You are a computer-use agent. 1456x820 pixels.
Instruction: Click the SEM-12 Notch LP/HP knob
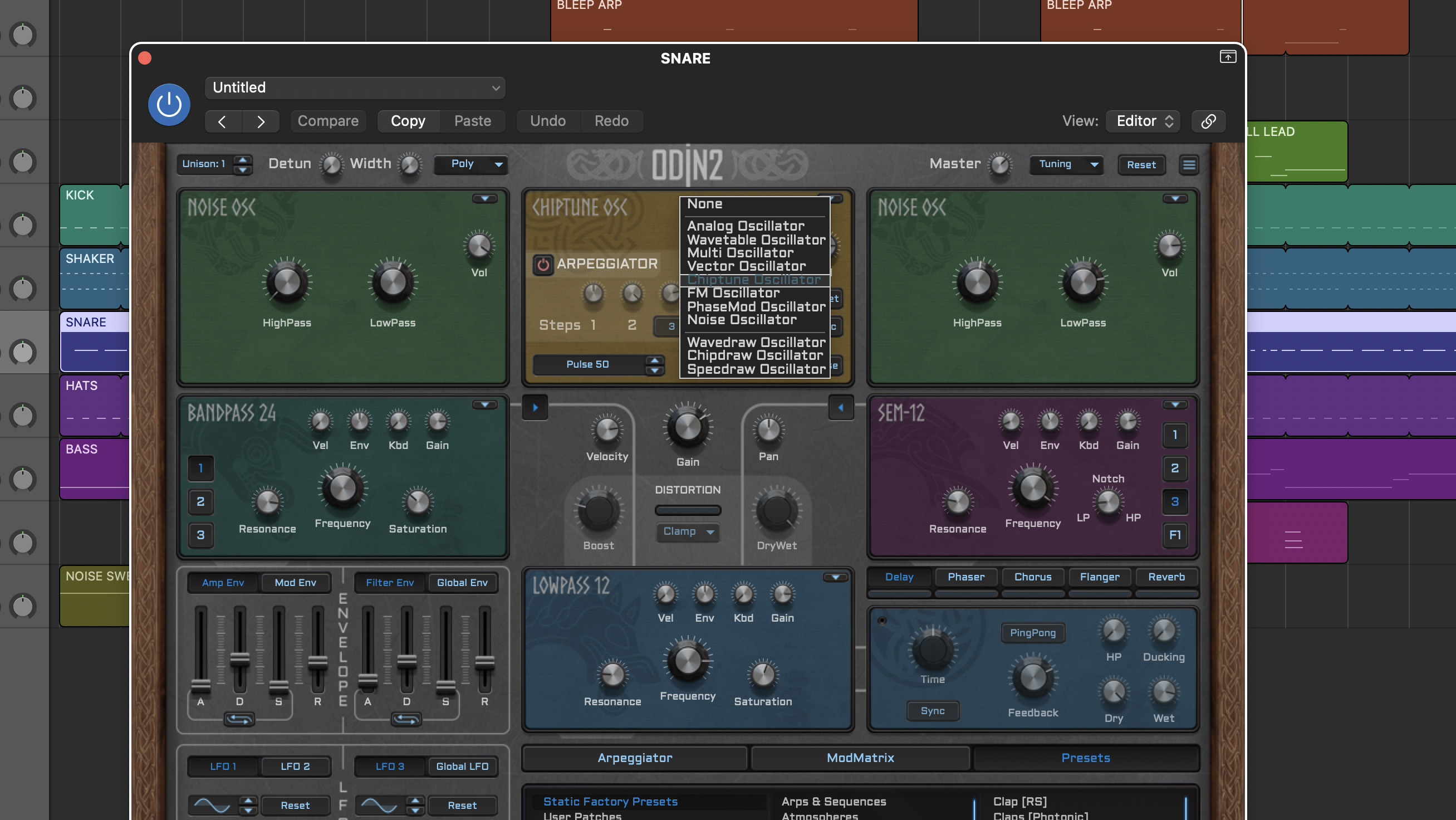[x=1108, y=501]
